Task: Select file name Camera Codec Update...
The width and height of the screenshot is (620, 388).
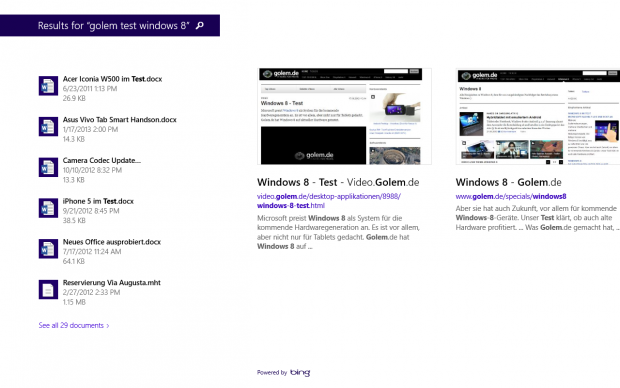Action: [x=102, y=160]
